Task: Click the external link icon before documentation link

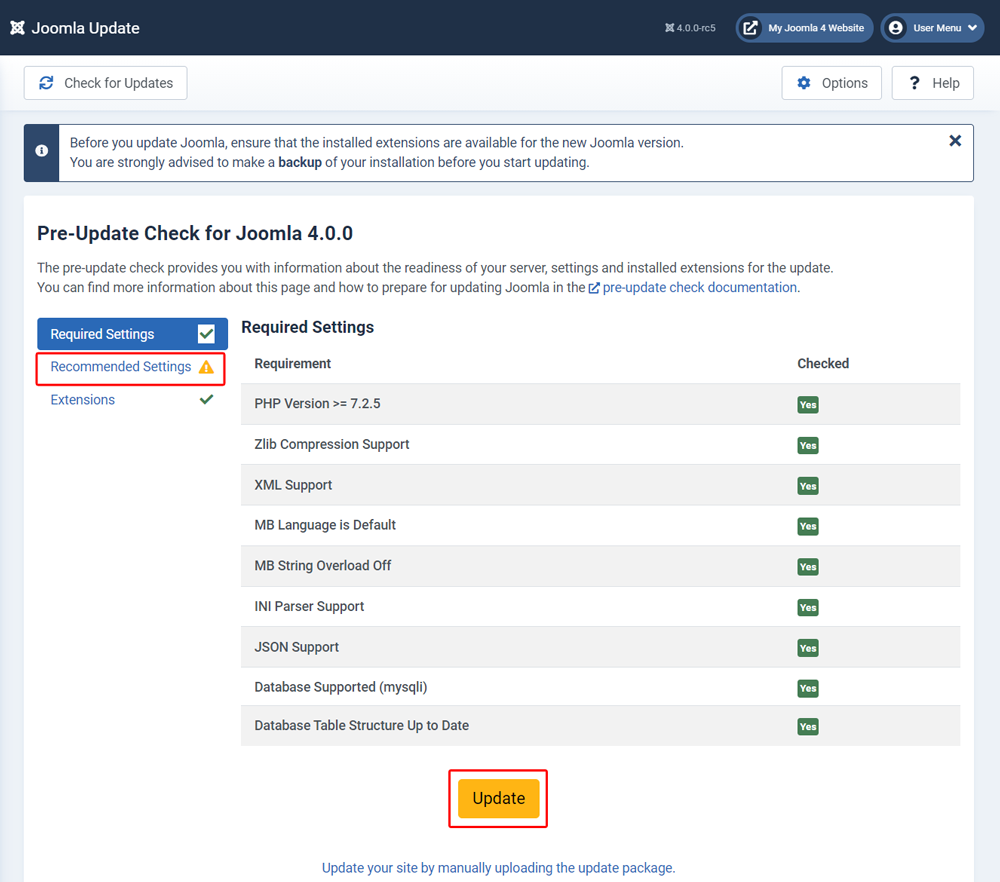Action: pyautogui.click(x=594, y=288)
